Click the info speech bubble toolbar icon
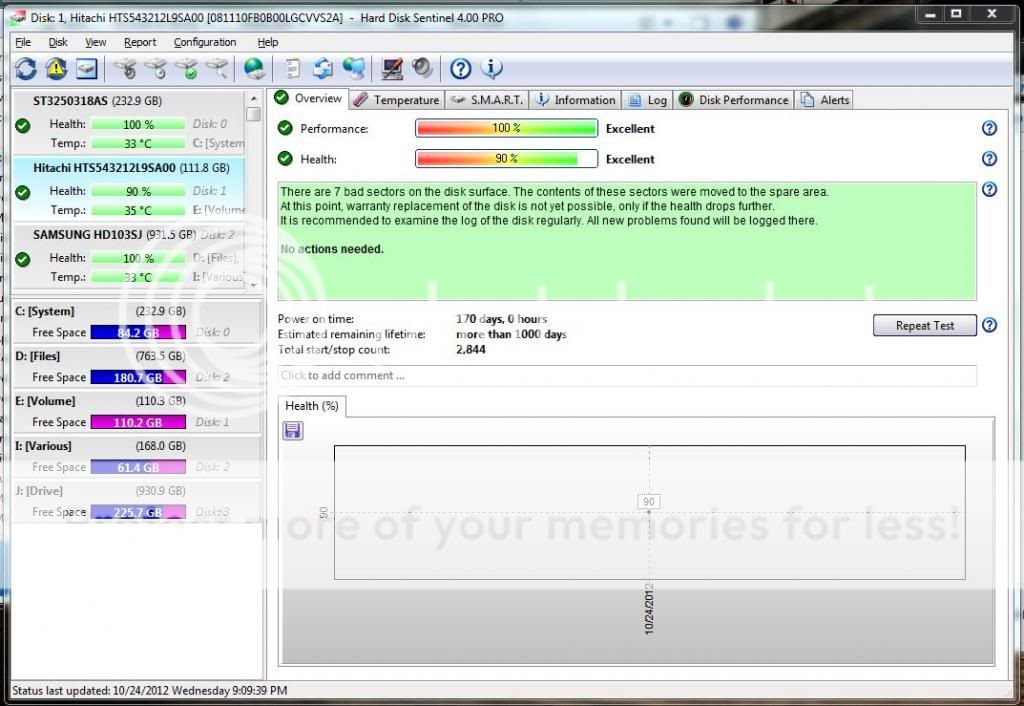 click(x=491, y=68)
